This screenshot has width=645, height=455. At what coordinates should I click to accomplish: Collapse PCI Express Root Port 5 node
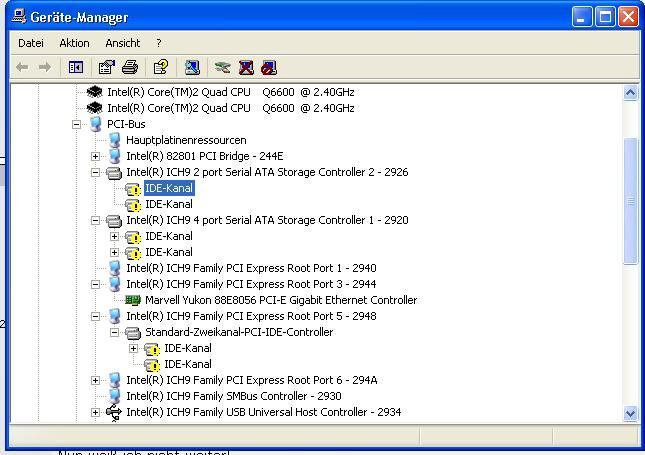pos(95,316)
